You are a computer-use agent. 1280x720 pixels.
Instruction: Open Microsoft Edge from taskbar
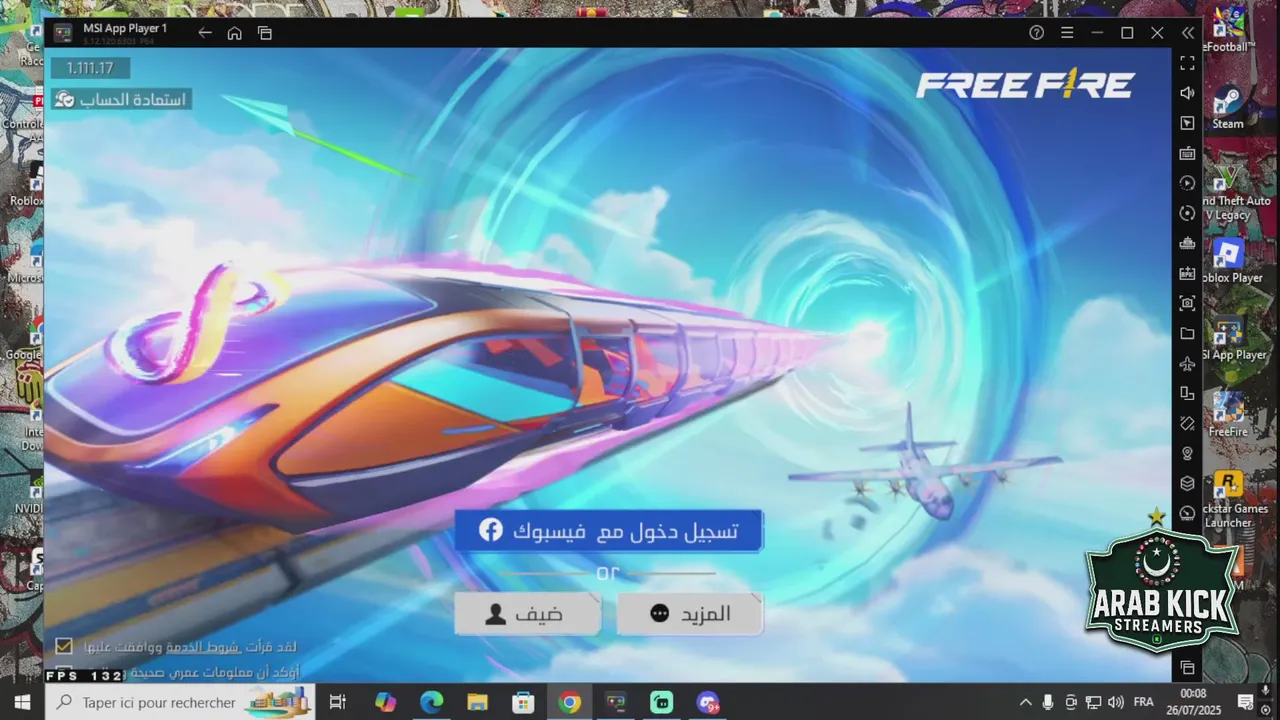pos(431,702)
